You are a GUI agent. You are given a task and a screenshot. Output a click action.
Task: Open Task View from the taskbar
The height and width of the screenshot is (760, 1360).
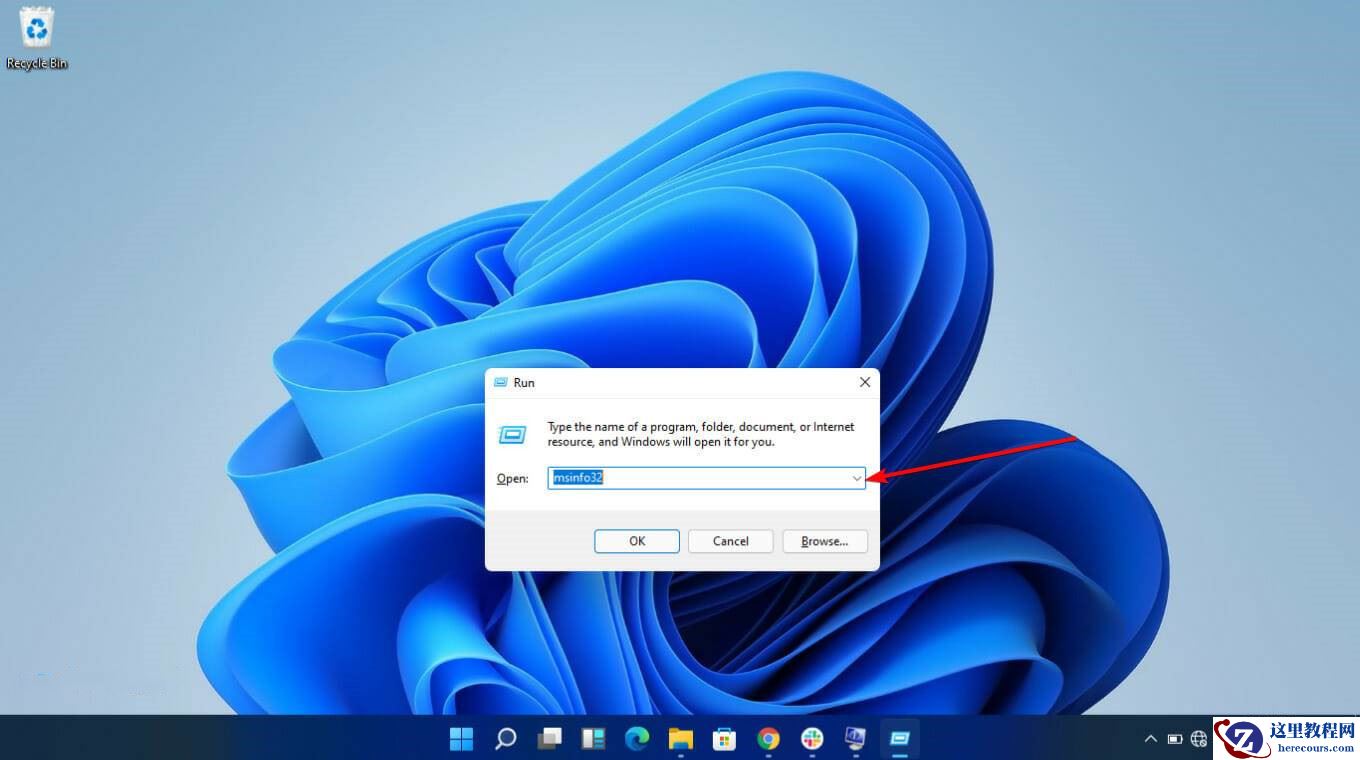[548, 738]
